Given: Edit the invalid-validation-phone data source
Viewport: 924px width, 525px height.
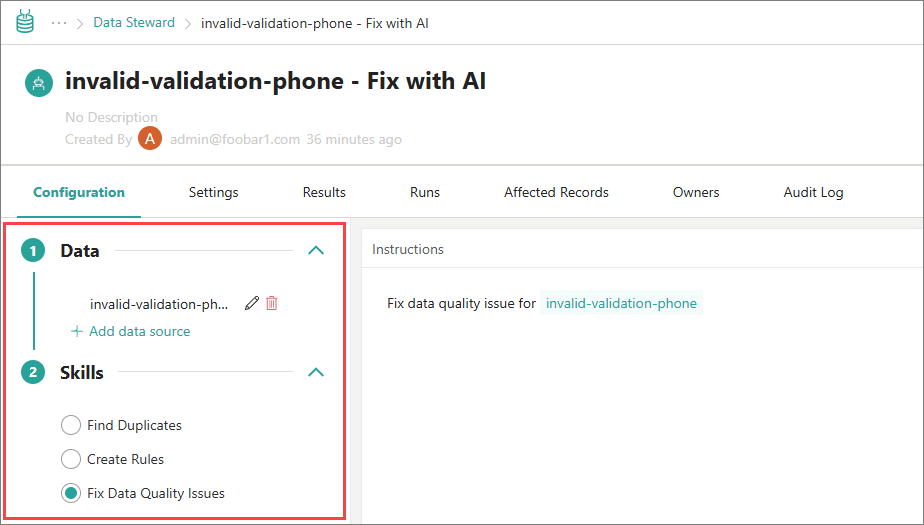Looking at the screenshot, I should (251, 303).
